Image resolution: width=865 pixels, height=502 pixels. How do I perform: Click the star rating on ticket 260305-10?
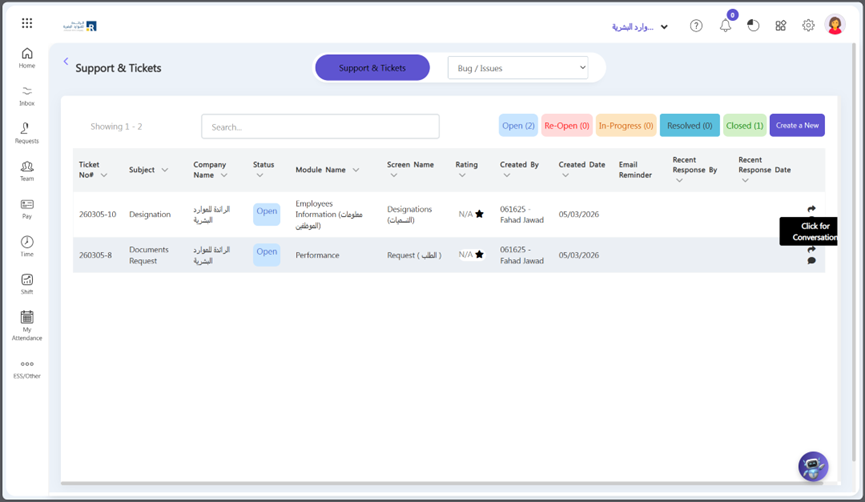click(x=479, y=214)
